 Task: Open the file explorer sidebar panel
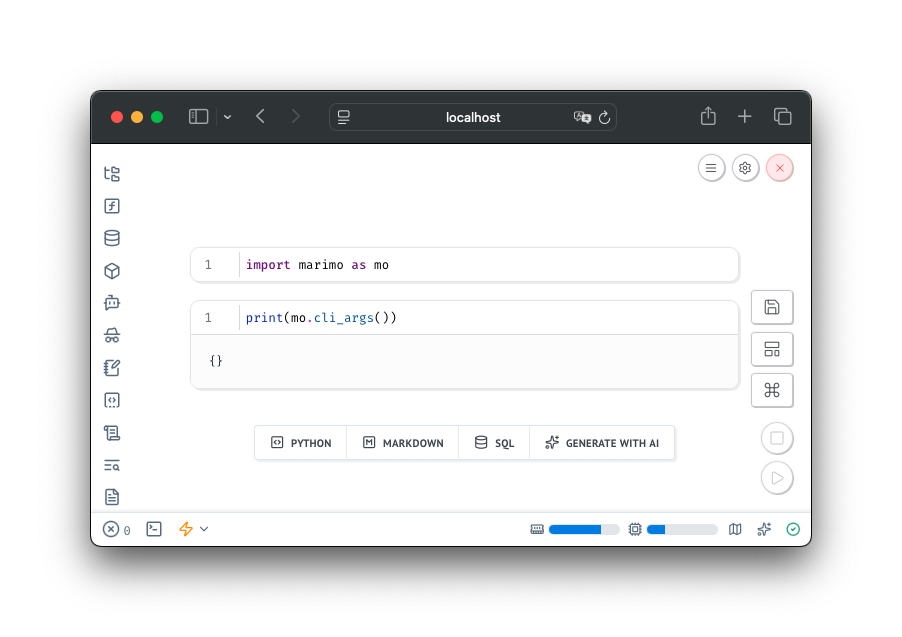click(x=112, y=174)
